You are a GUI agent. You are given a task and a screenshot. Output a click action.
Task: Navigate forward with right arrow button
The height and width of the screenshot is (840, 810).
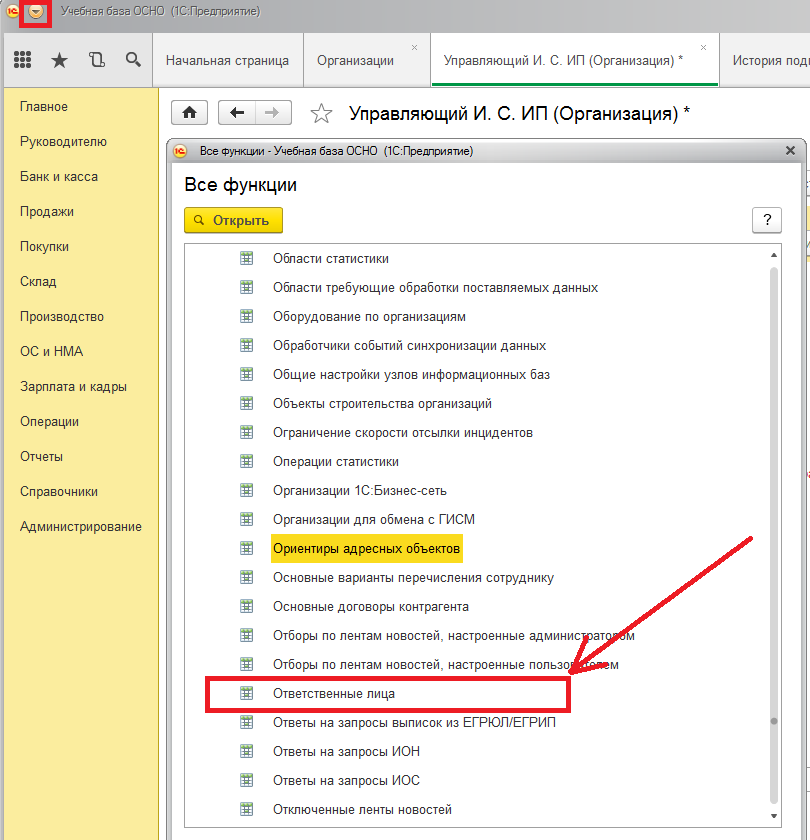pos(273,112)
